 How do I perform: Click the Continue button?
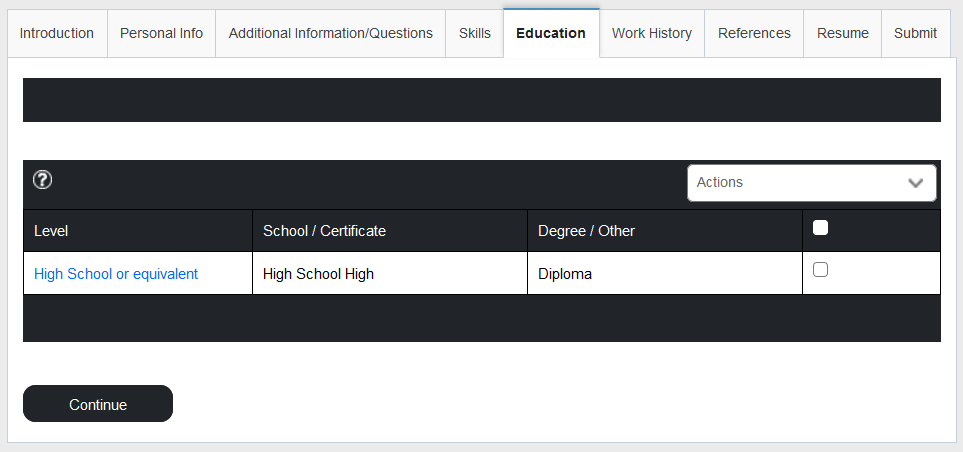(98, 403)
